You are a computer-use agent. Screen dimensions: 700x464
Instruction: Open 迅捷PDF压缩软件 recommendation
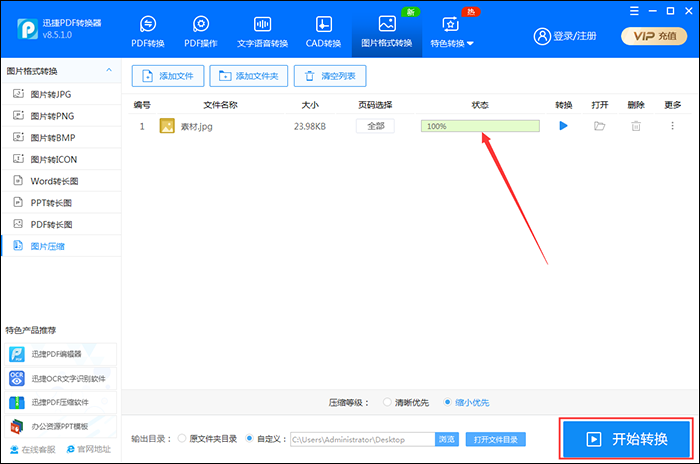click(x=60, y=402)
